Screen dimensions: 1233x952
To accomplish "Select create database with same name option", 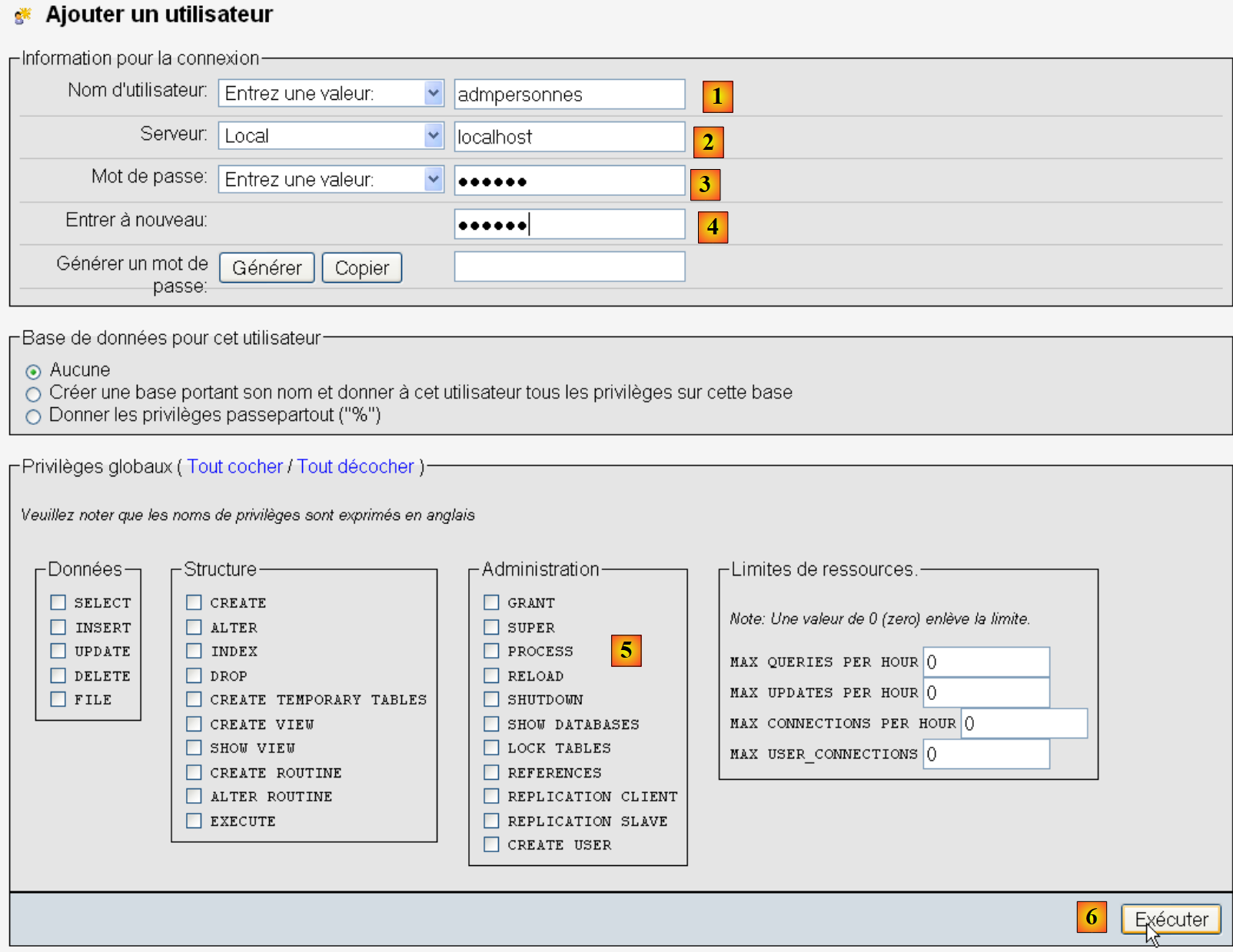I will [x=33, y=395].
